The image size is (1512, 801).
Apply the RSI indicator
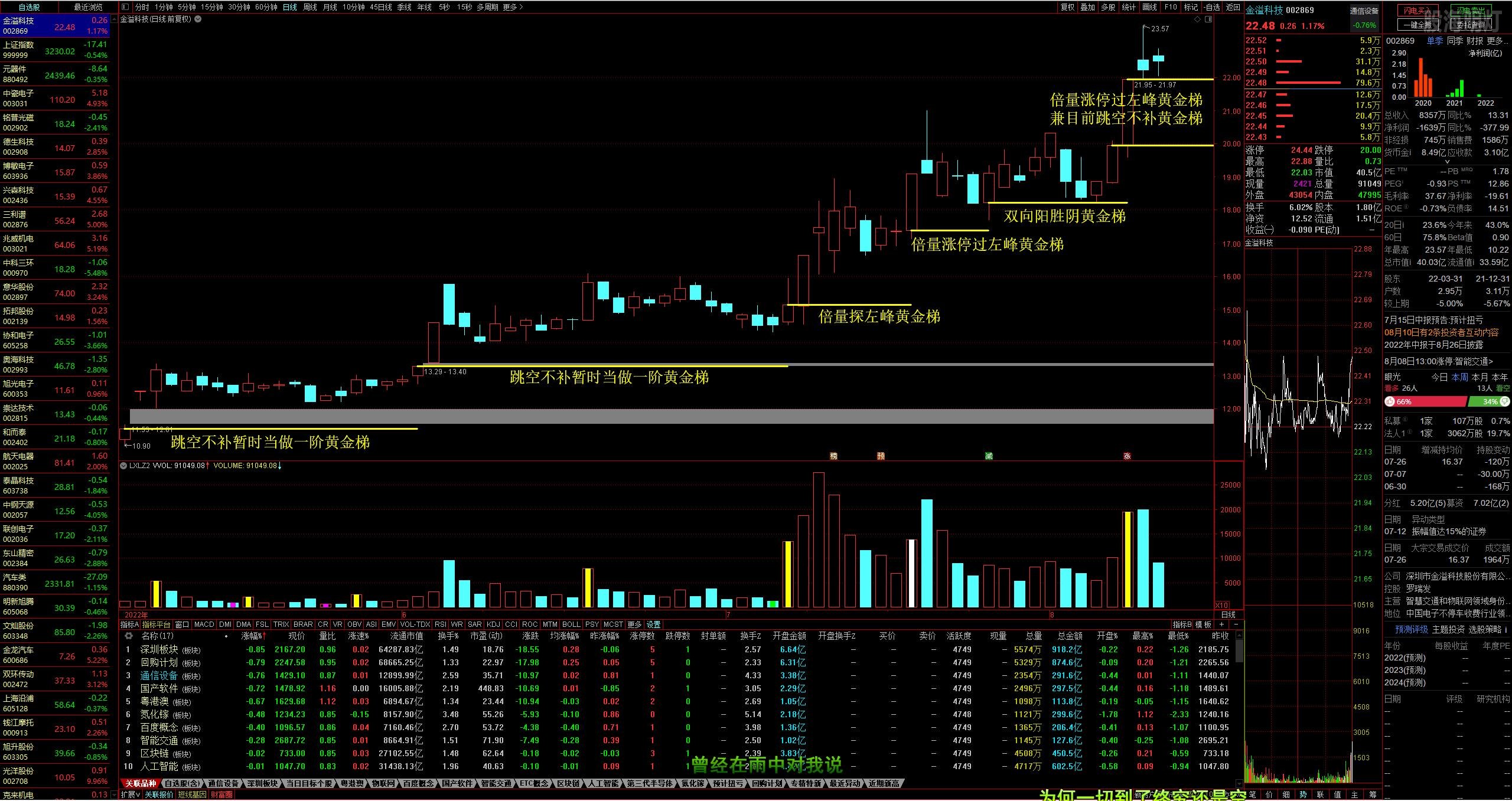click(441, 625)
